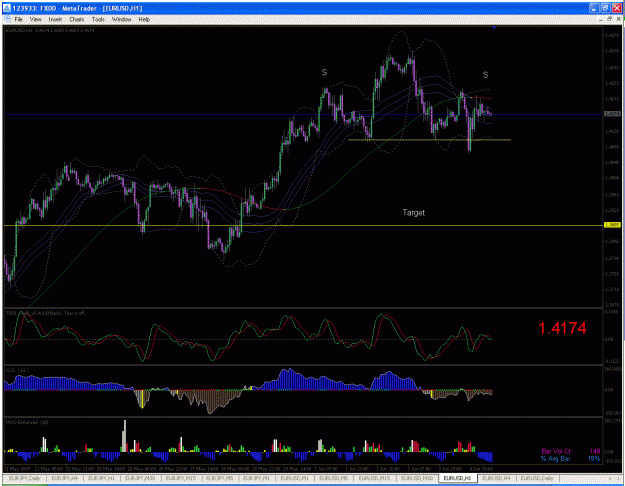Close the inner EURUSD,H1 chart window
This screenshot has height=486, width=625.
pos(618,19)
